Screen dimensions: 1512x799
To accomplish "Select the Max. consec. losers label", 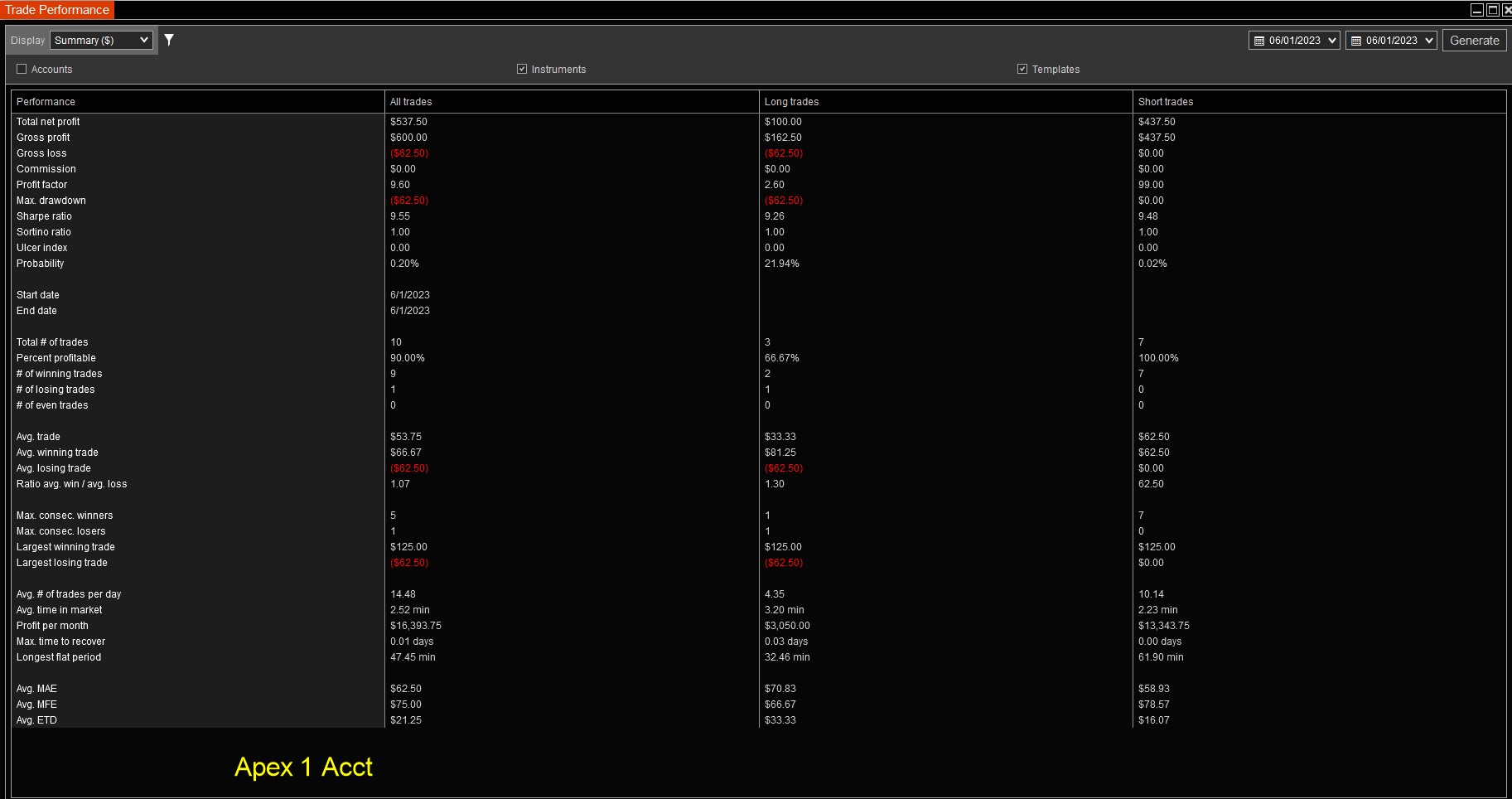I will pos(61,531).
